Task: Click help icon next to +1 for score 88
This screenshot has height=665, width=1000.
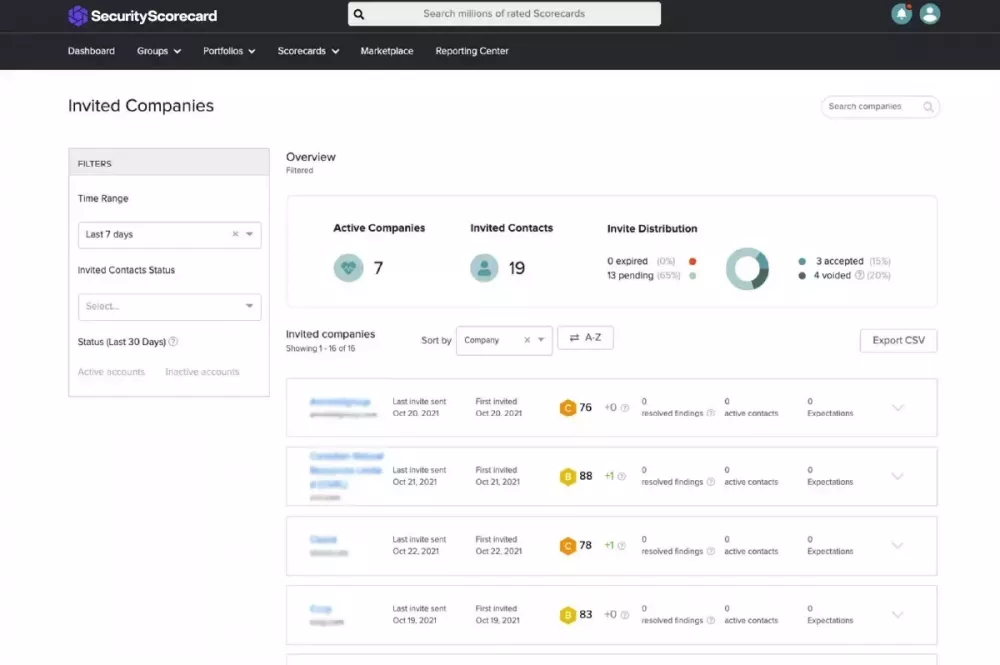Action: 622,476
